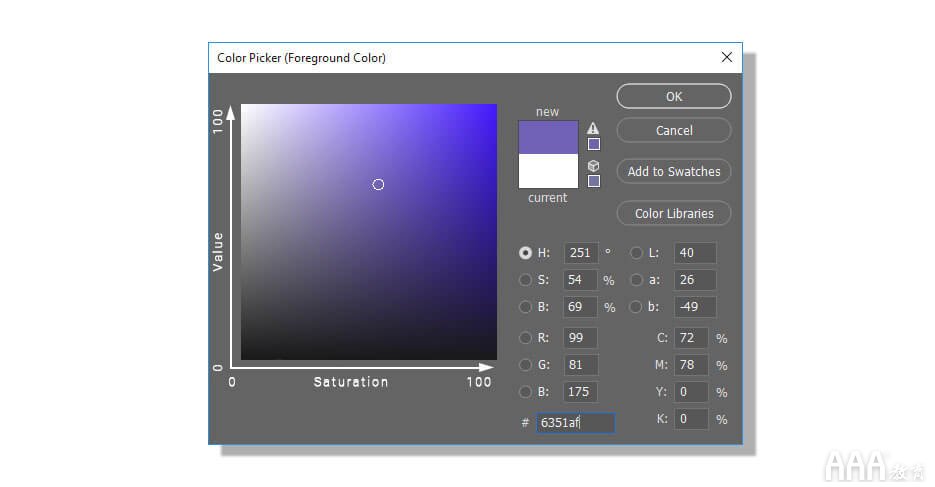Select the L lightness radio button
The image size is (935, 487).
pos(636,253)
